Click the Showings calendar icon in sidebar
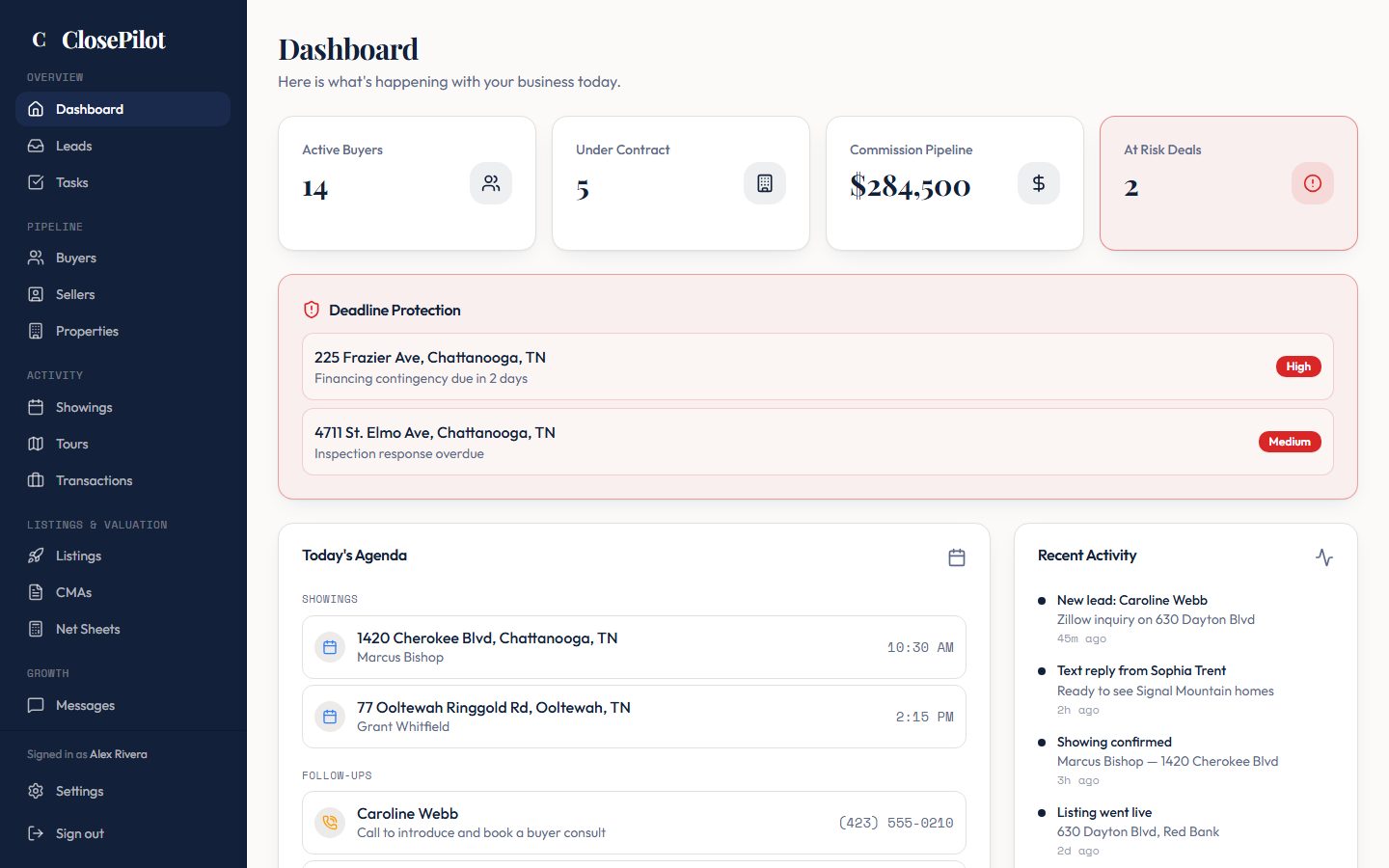This screenshot has height=868, width=1389. [x=36, y=407]
